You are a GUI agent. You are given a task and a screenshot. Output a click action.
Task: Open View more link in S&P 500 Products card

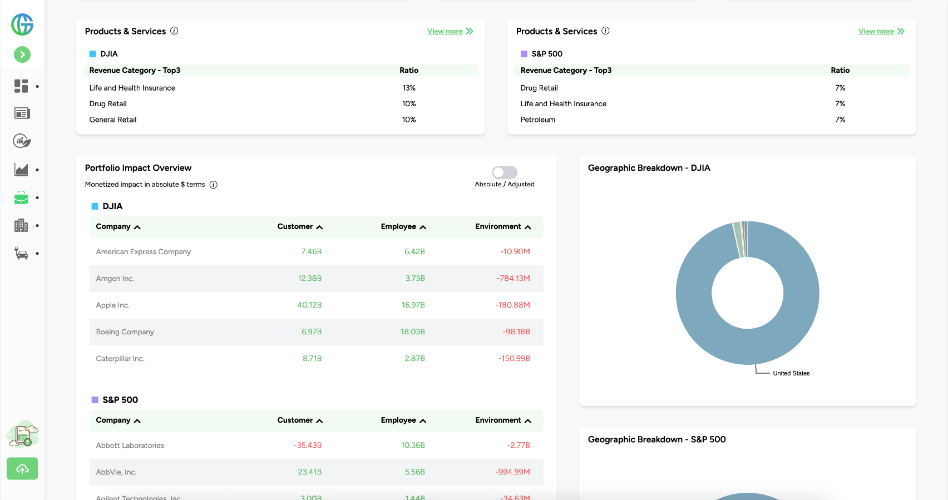(x=881, y=31)
